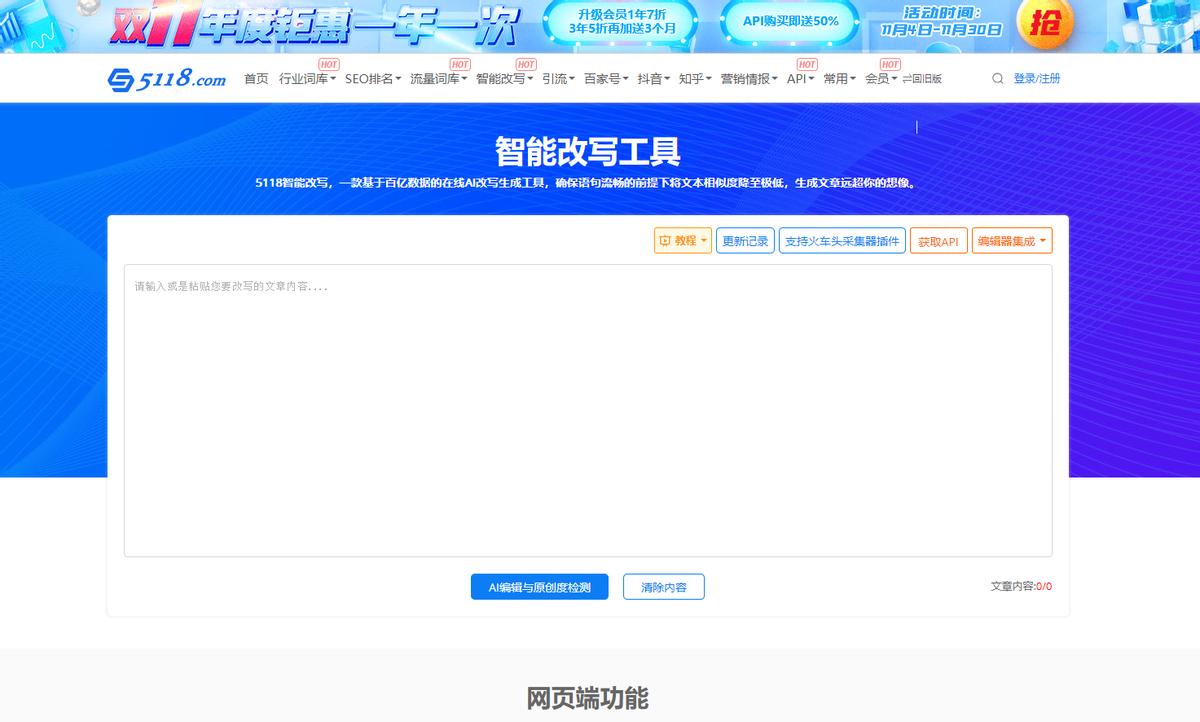Click the 清除内容 button

[663, 587]
